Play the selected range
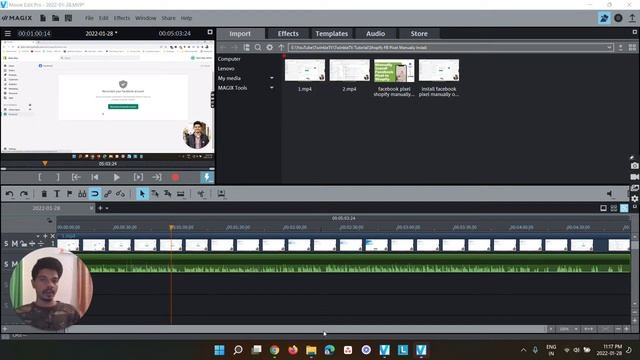 [138, 177]
